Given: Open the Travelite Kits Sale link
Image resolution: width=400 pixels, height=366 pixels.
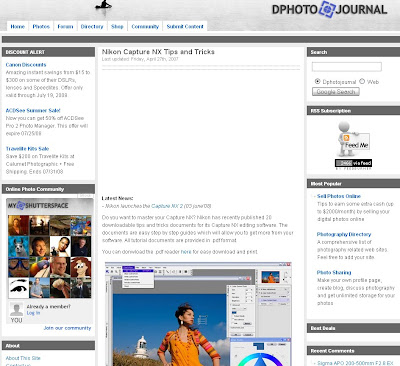Looking at the screenshot, I should pyautogui.click(x=27, y=149).
